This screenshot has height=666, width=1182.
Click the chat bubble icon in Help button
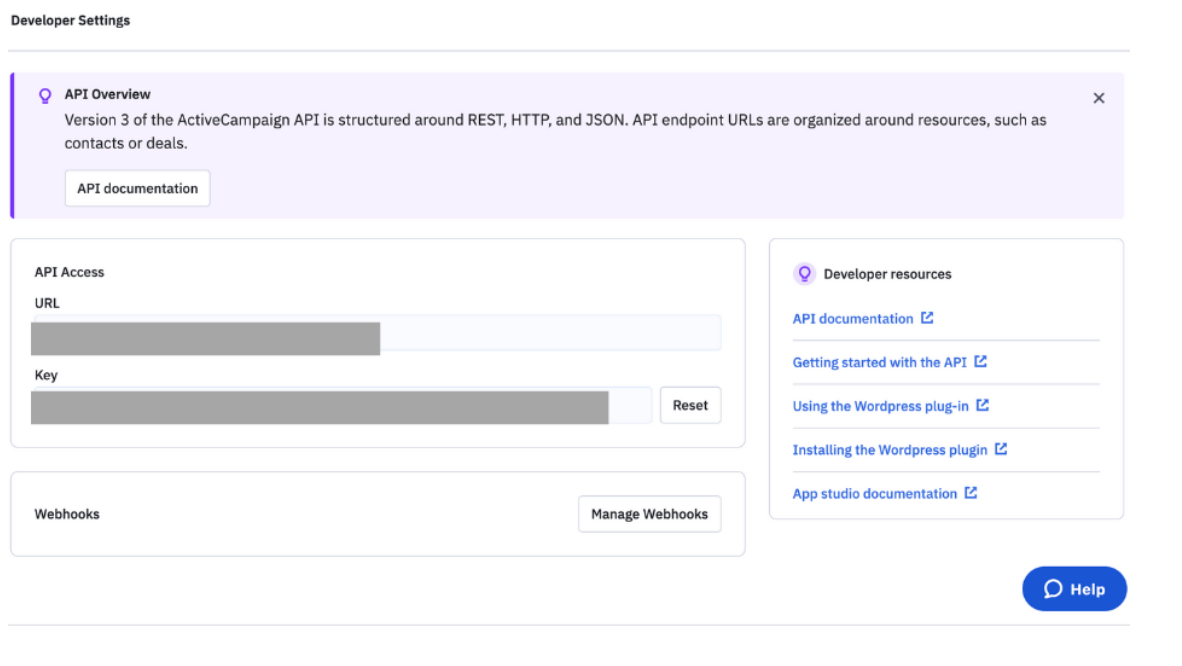click(x=1052, y=589)
